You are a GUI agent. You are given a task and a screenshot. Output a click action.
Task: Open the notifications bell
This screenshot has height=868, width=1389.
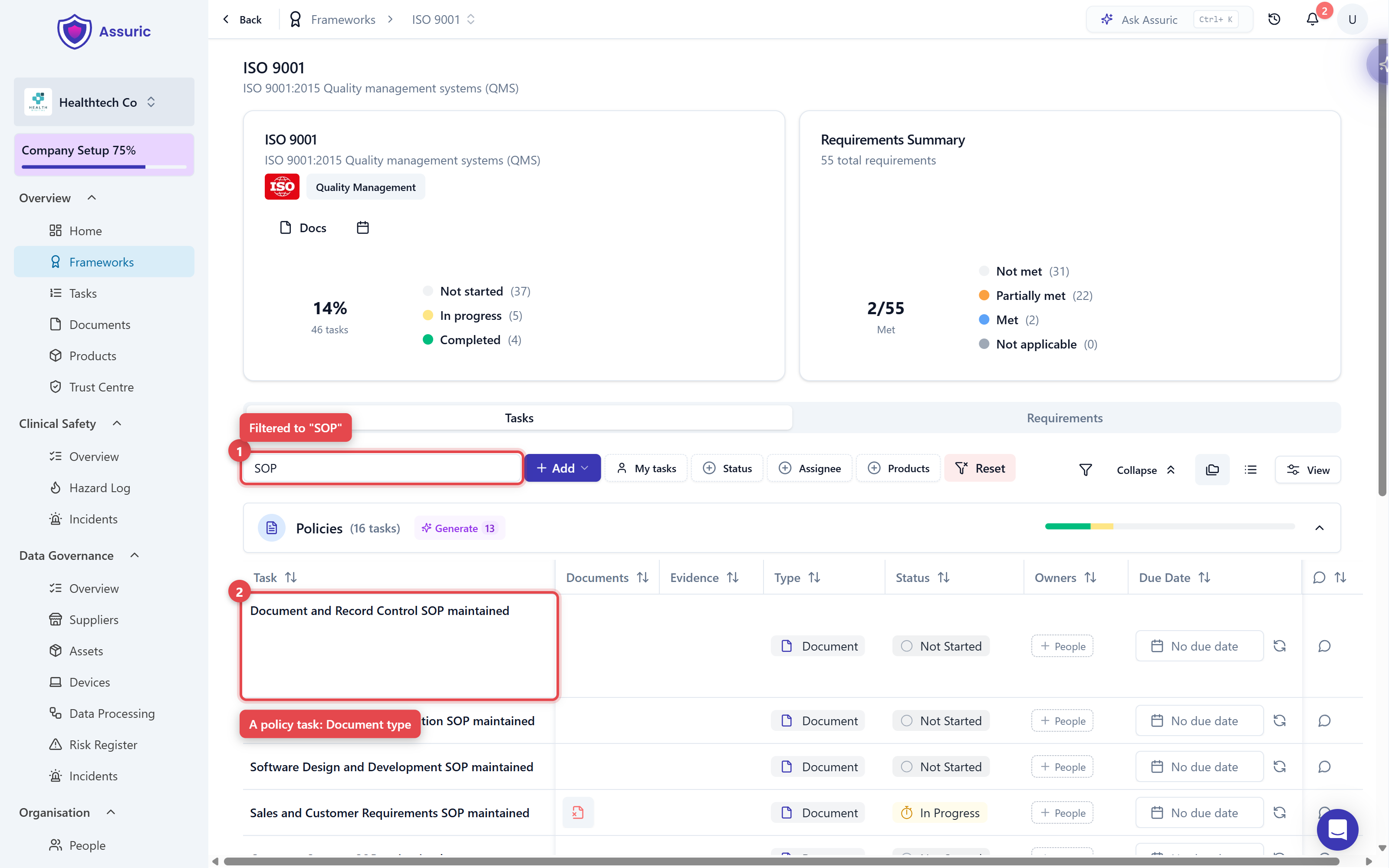coord(1313,20)
